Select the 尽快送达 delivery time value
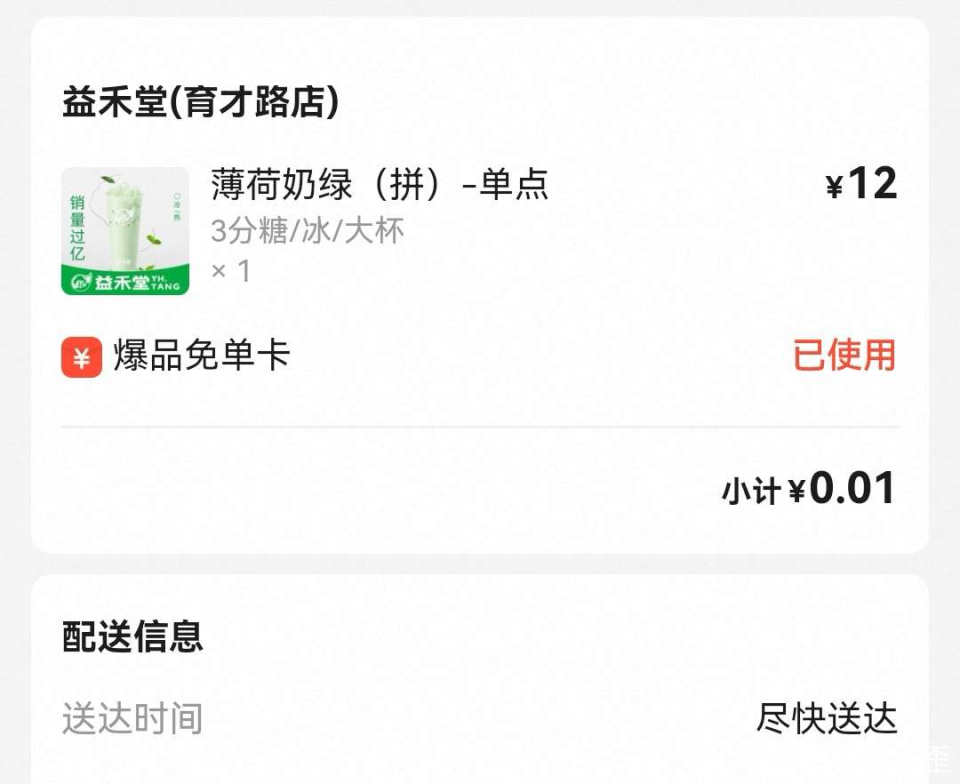 pos(826,718)
